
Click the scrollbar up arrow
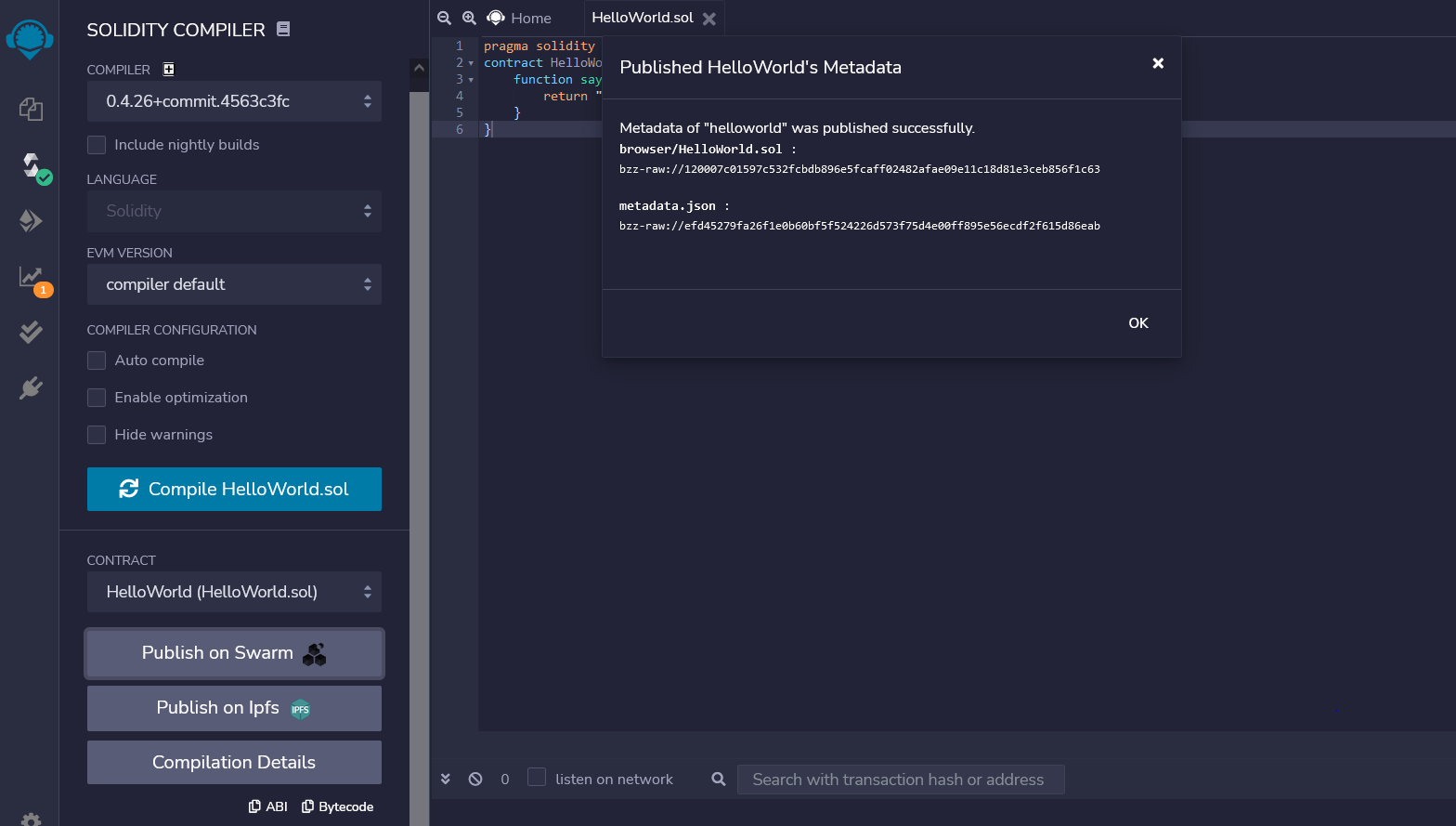[419, 68]
